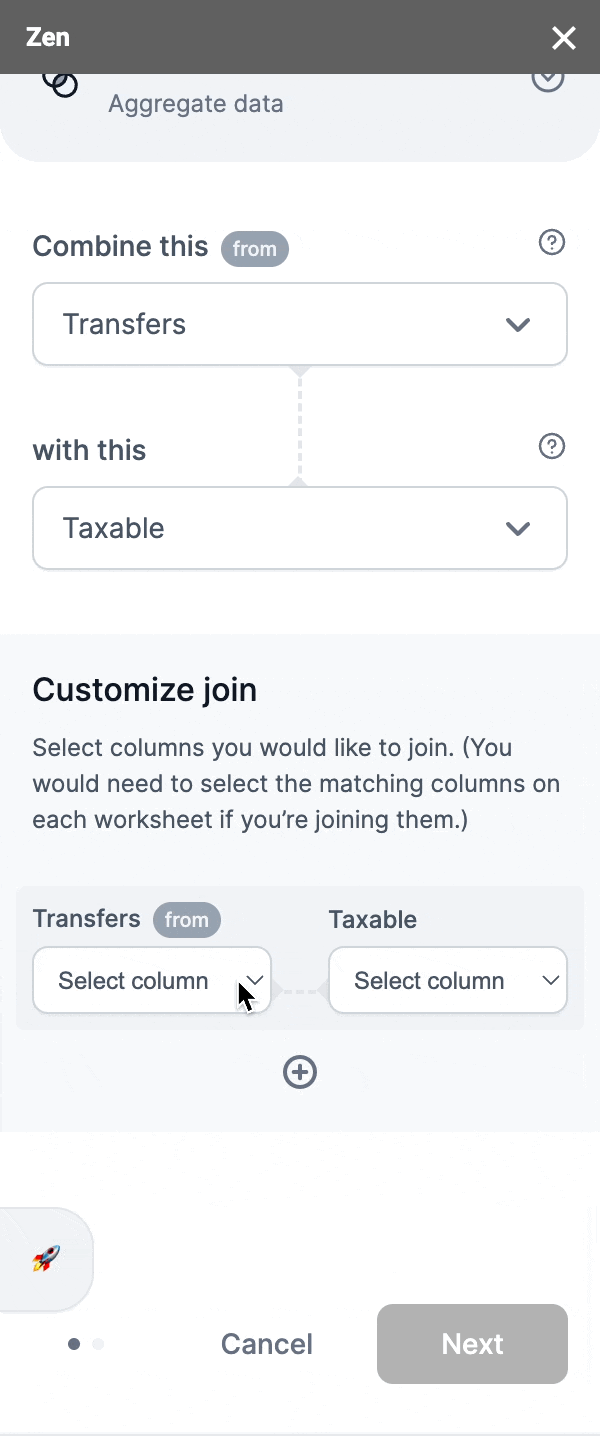Click the "from" badge next to Transfers label
This screenshot has height=1436, width=600.
click(187, 920)
